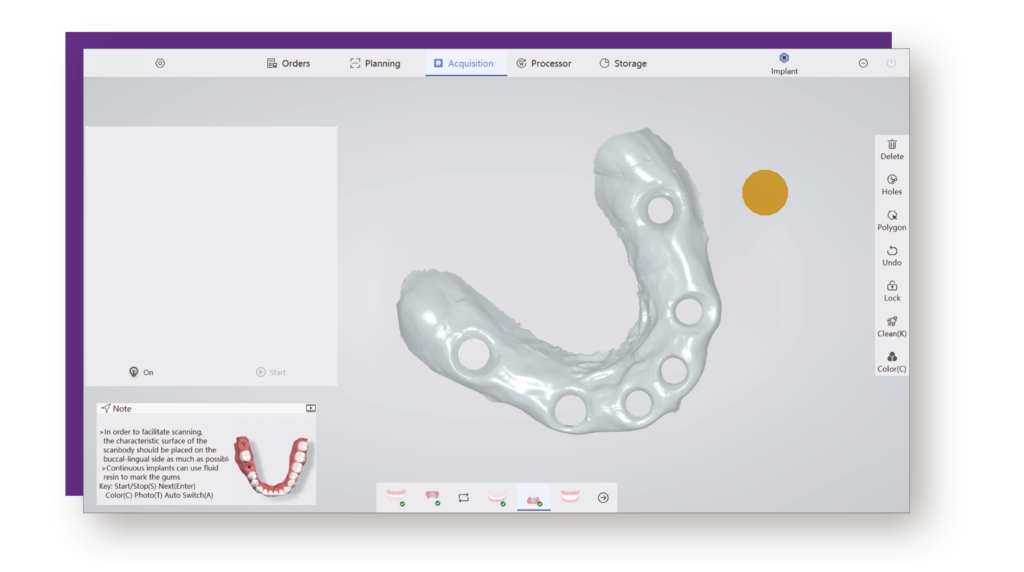Select the bite scan step

[x=569, y=497]
